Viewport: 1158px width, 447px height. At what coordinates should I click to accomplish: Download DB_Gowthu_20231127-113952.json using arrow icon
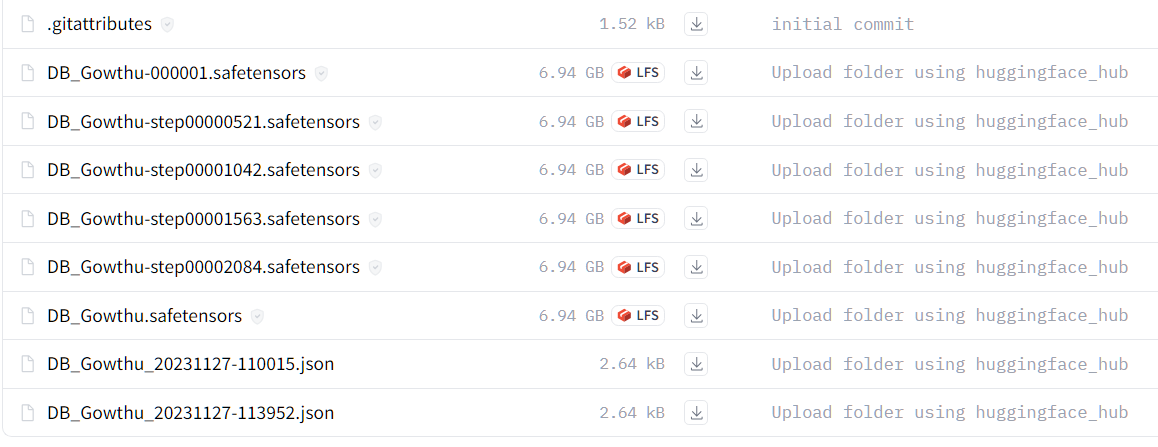point(696,413)
